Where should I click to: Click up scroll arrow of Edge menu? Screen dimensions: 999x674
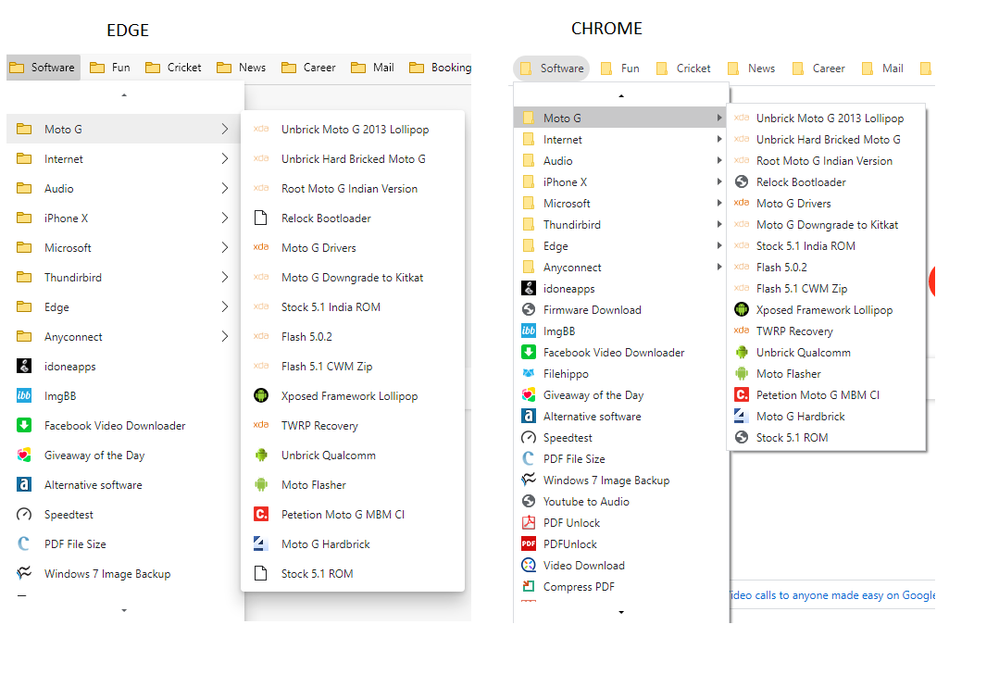pos(124,95)
